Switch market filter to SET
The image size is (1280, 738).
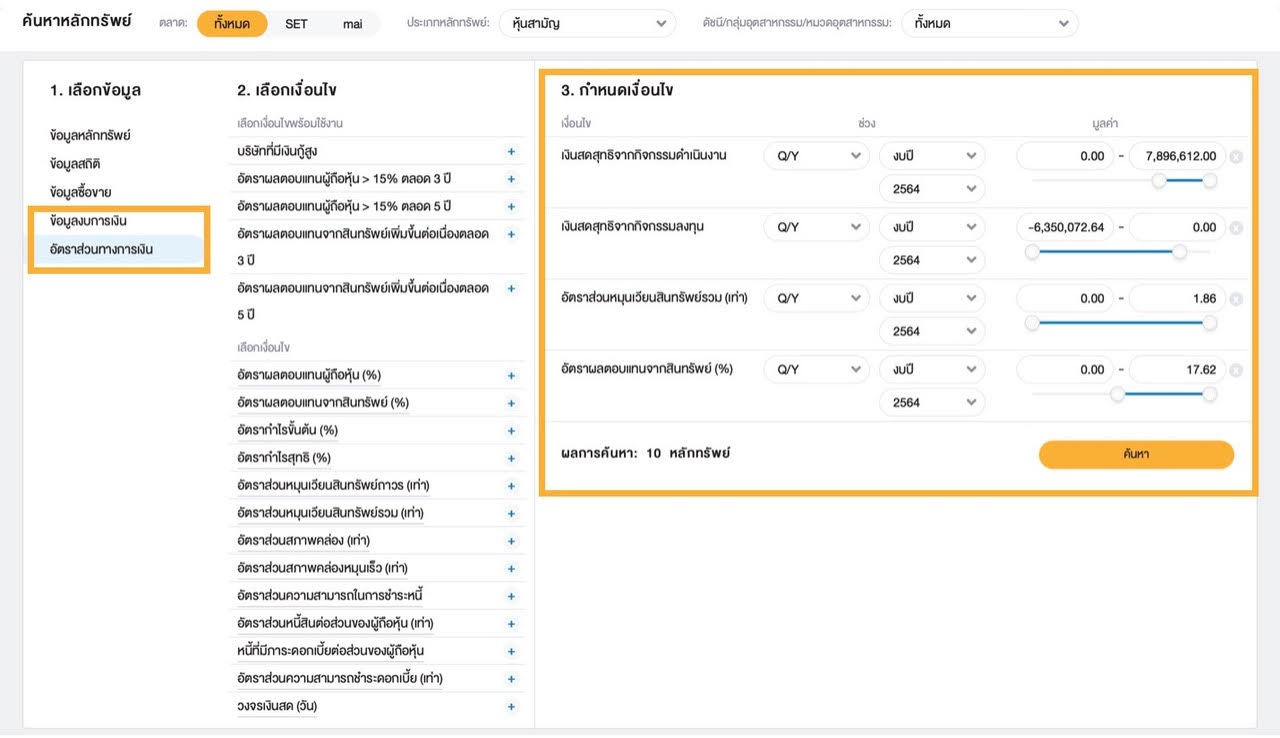[x=296, y=23]
